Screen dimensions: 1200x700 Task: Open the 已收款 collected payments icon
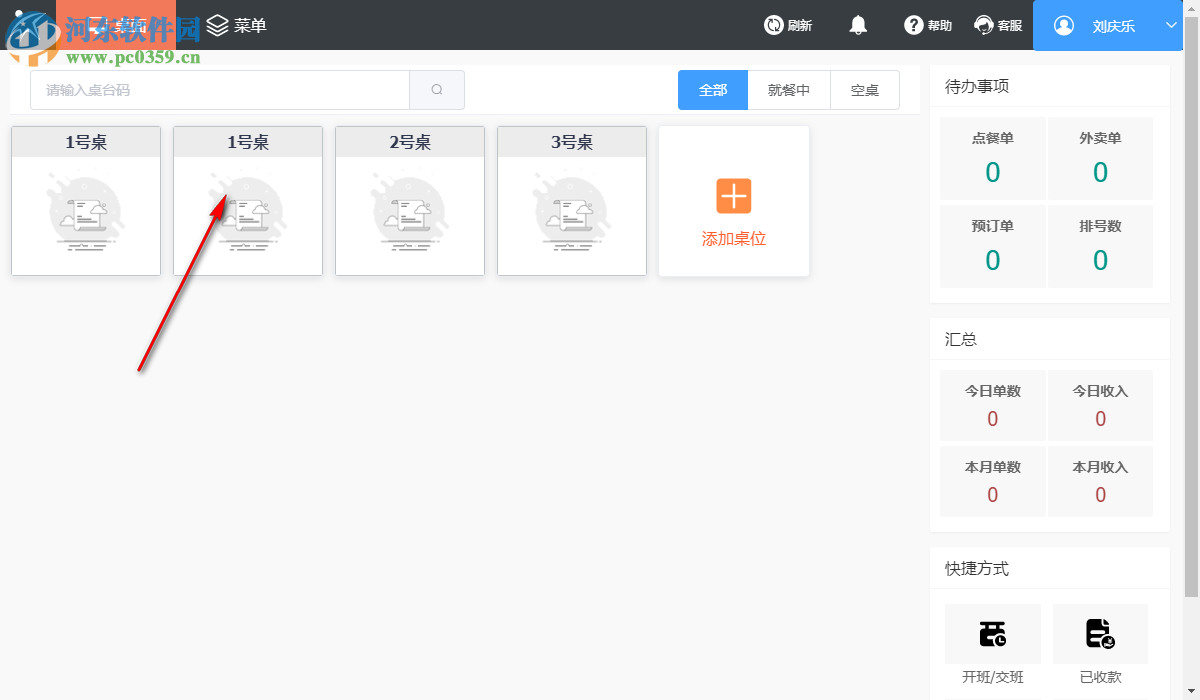pyautogui.click(x=1100, y=633)
